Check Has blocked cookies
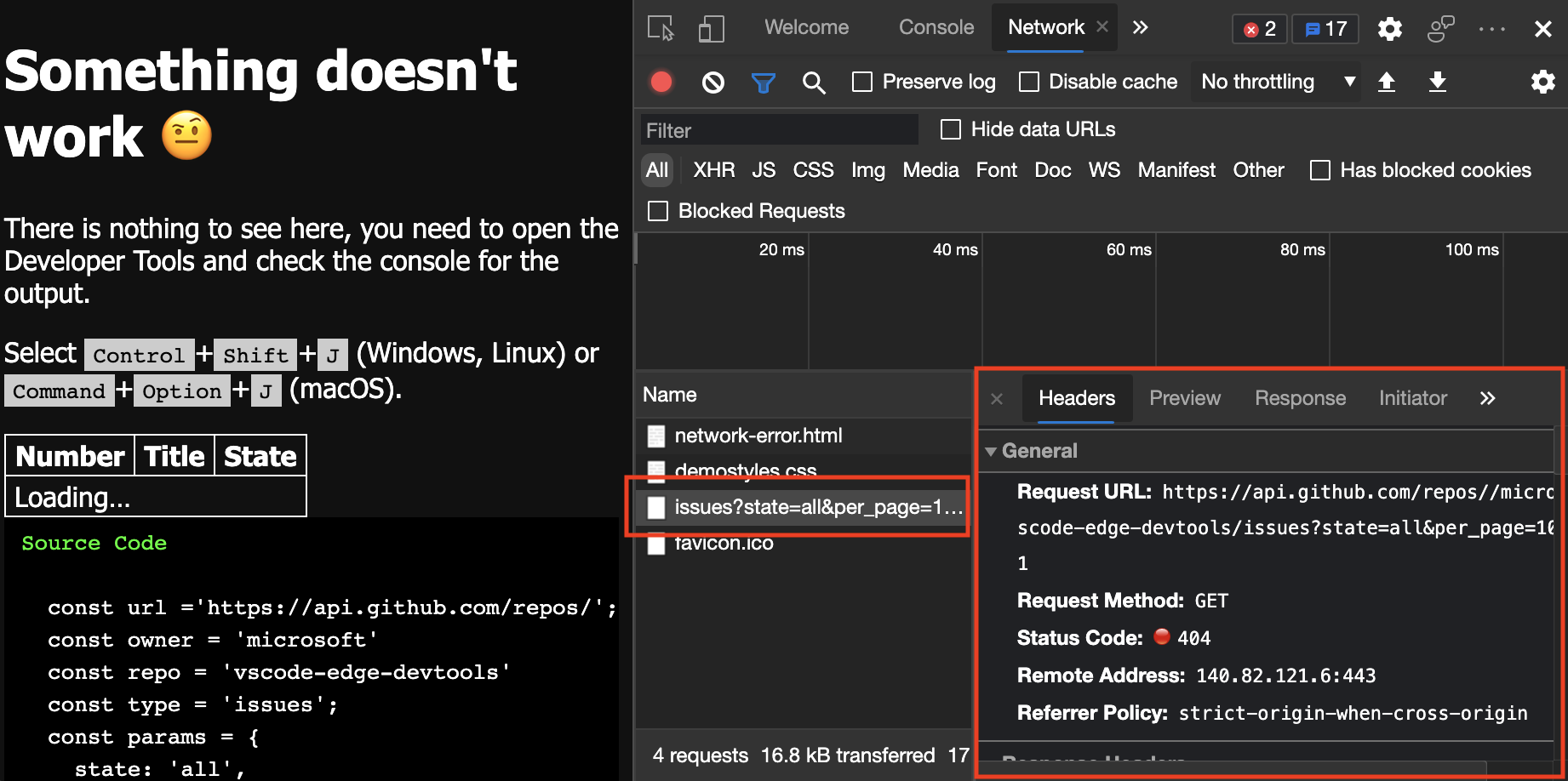 coord(1320,170)
